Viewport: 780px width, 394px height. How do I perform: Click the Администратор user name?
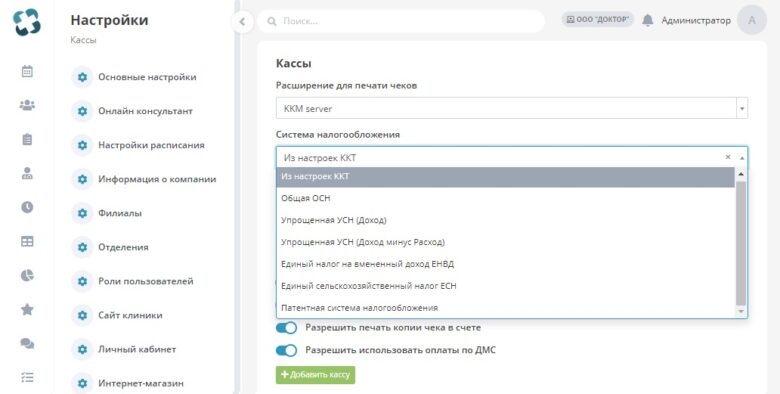pos(696,20)
